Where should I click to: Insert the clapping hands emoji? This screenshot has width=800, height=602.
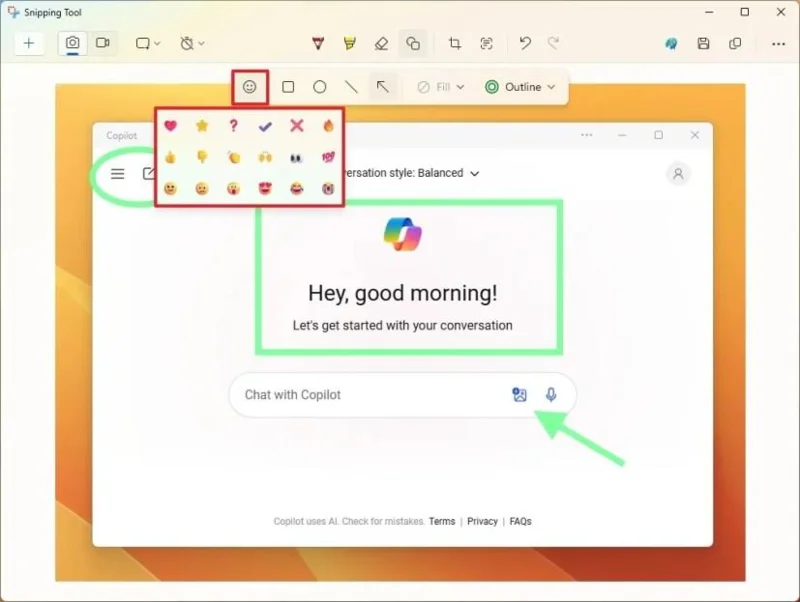[234, 157]
